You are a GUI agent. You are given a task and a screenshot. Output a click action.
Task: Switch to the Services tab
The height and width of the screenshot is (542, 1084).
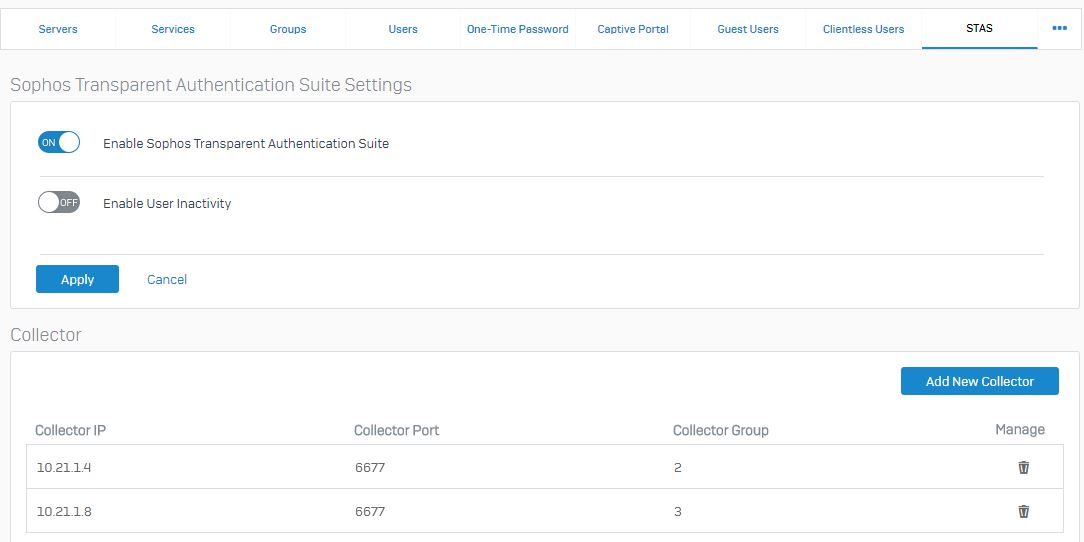pyautogui.click(x=173, y=29)
